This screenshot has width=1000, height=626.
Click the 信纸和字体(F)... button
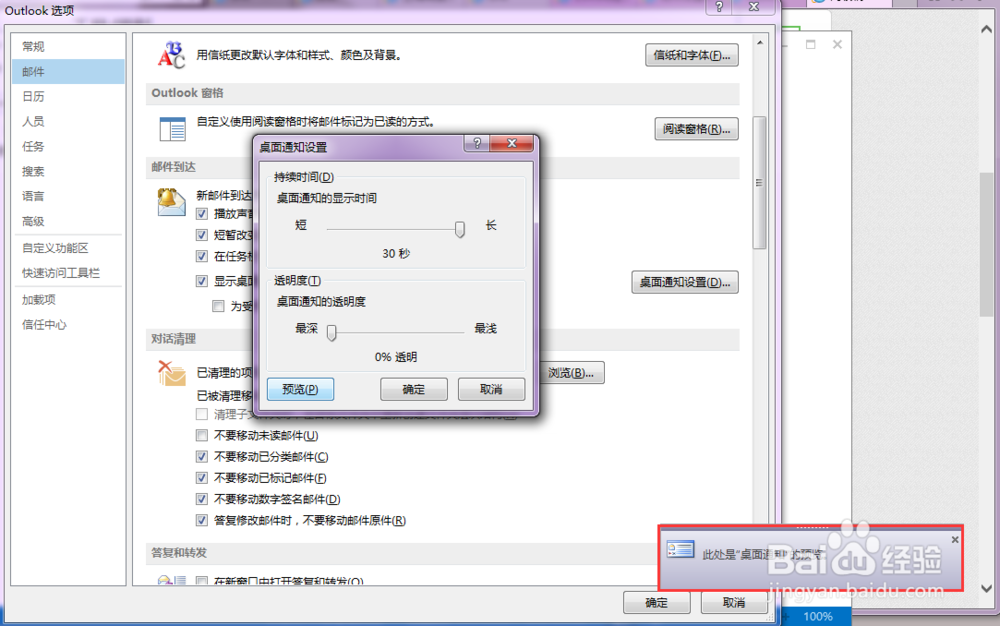(x=692, y=55)
